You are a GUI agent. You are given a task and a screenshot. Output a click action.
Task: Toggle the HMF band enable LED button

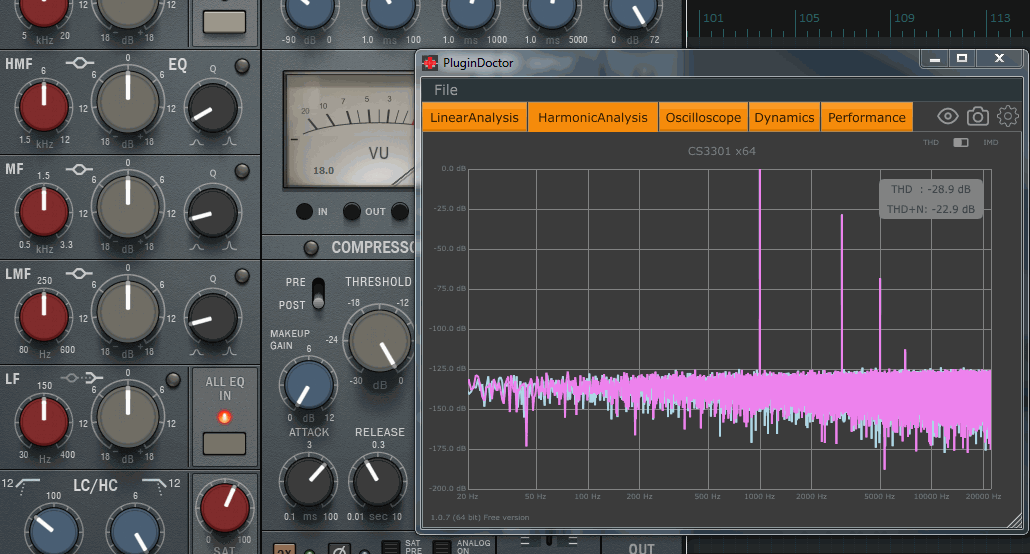pyautogui.click(x=242, y=66)
